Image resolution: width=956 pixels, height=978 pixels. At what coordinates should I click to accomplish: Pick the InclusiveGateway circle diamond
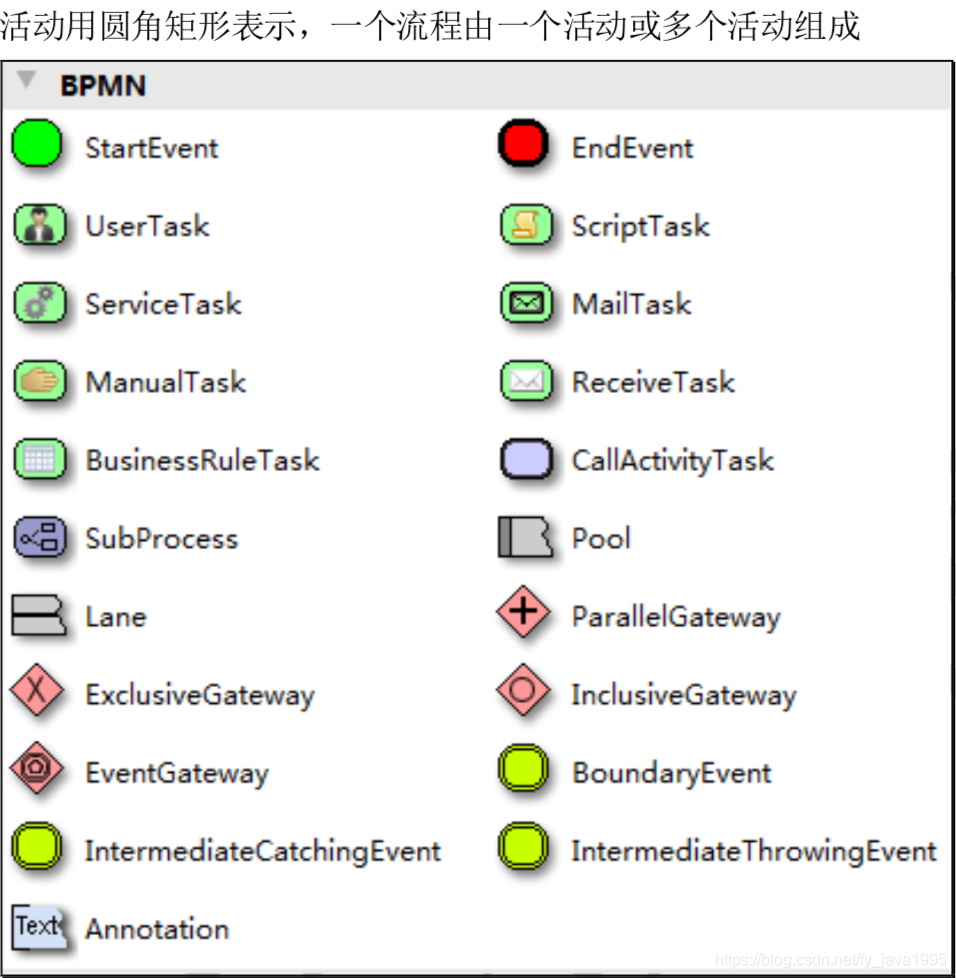pos(523,690)
